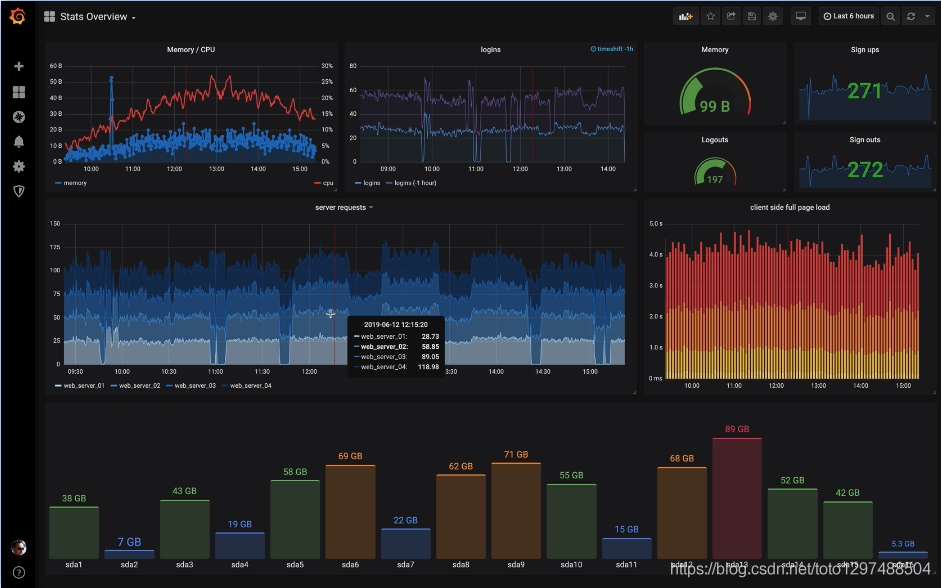This screenshot has height=588, width=941.
Task: Toggle web_server_02 series in legend
Action: pos(136,385)
